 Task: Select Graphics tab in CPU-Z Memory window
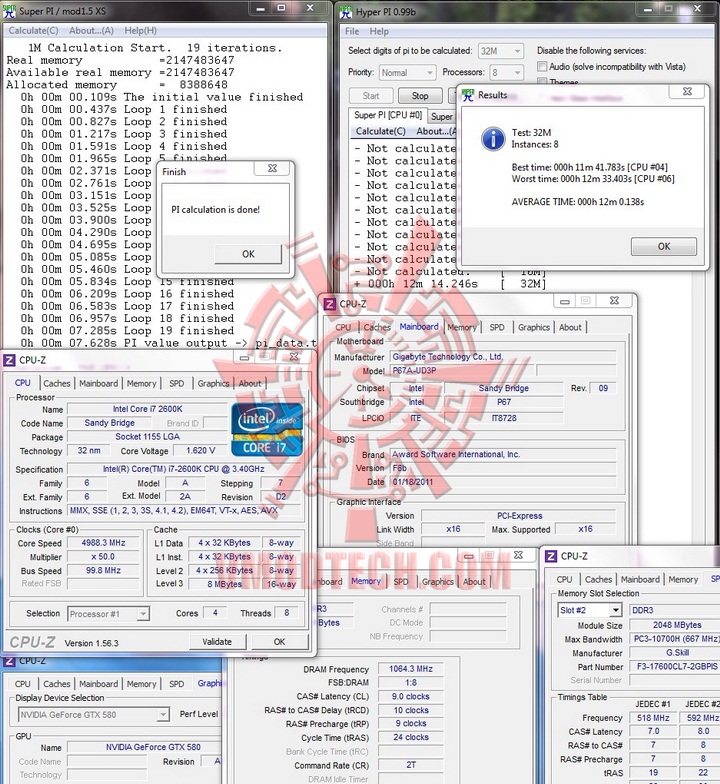pyautogui.click(x=438, y=582)
